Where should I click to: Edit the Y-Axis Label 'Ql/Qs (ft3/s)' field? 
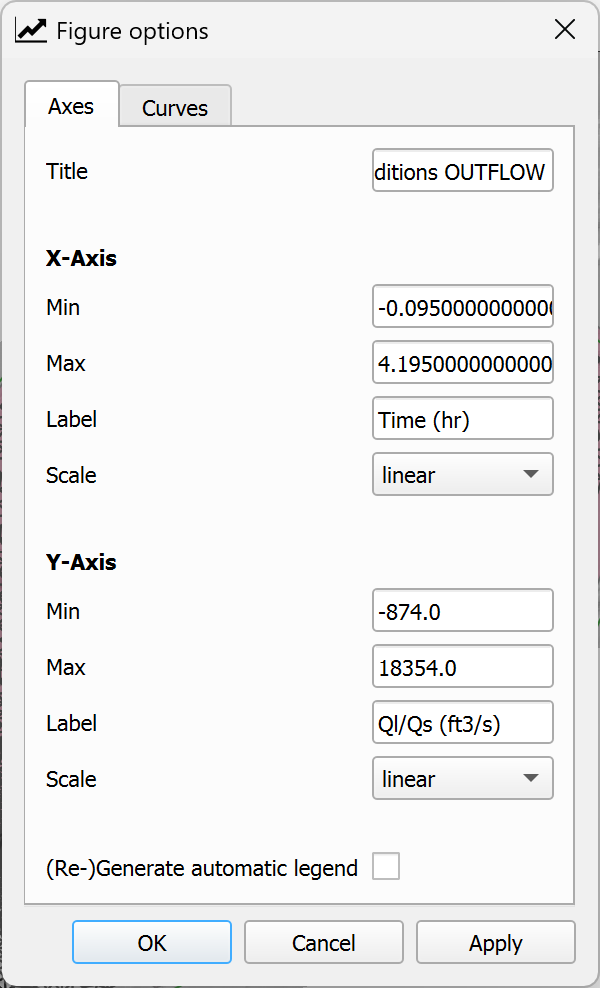[462, 723]
